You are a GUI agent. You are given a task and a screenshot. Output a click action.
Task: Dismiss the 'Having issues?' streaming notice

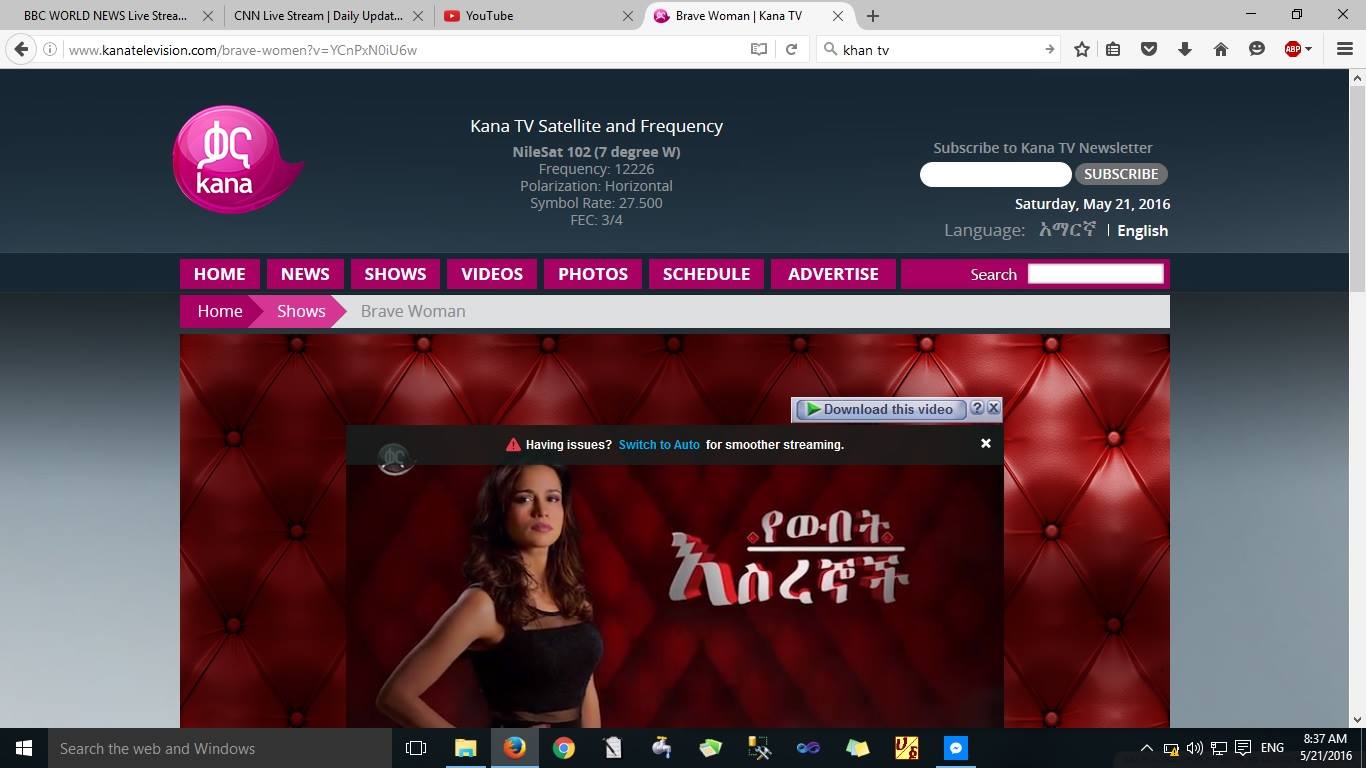(x=986, y=444)
